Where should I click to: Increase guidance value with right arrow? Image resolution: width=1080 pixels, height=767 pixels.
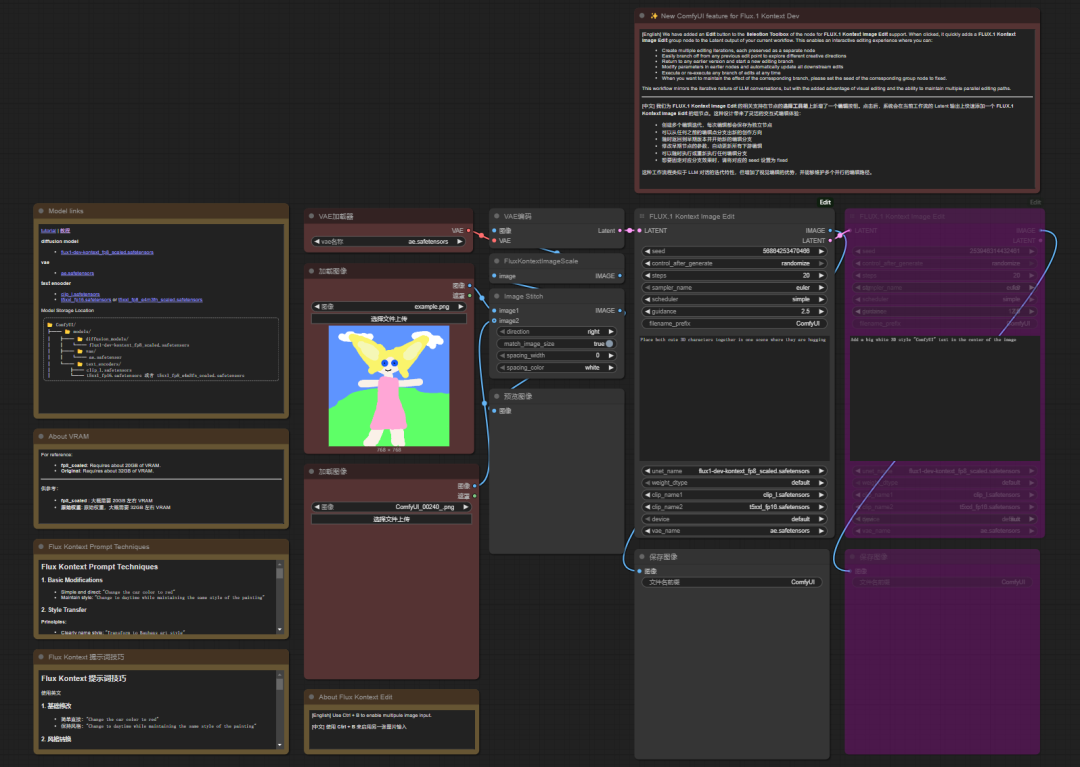[x=821, y=311]
